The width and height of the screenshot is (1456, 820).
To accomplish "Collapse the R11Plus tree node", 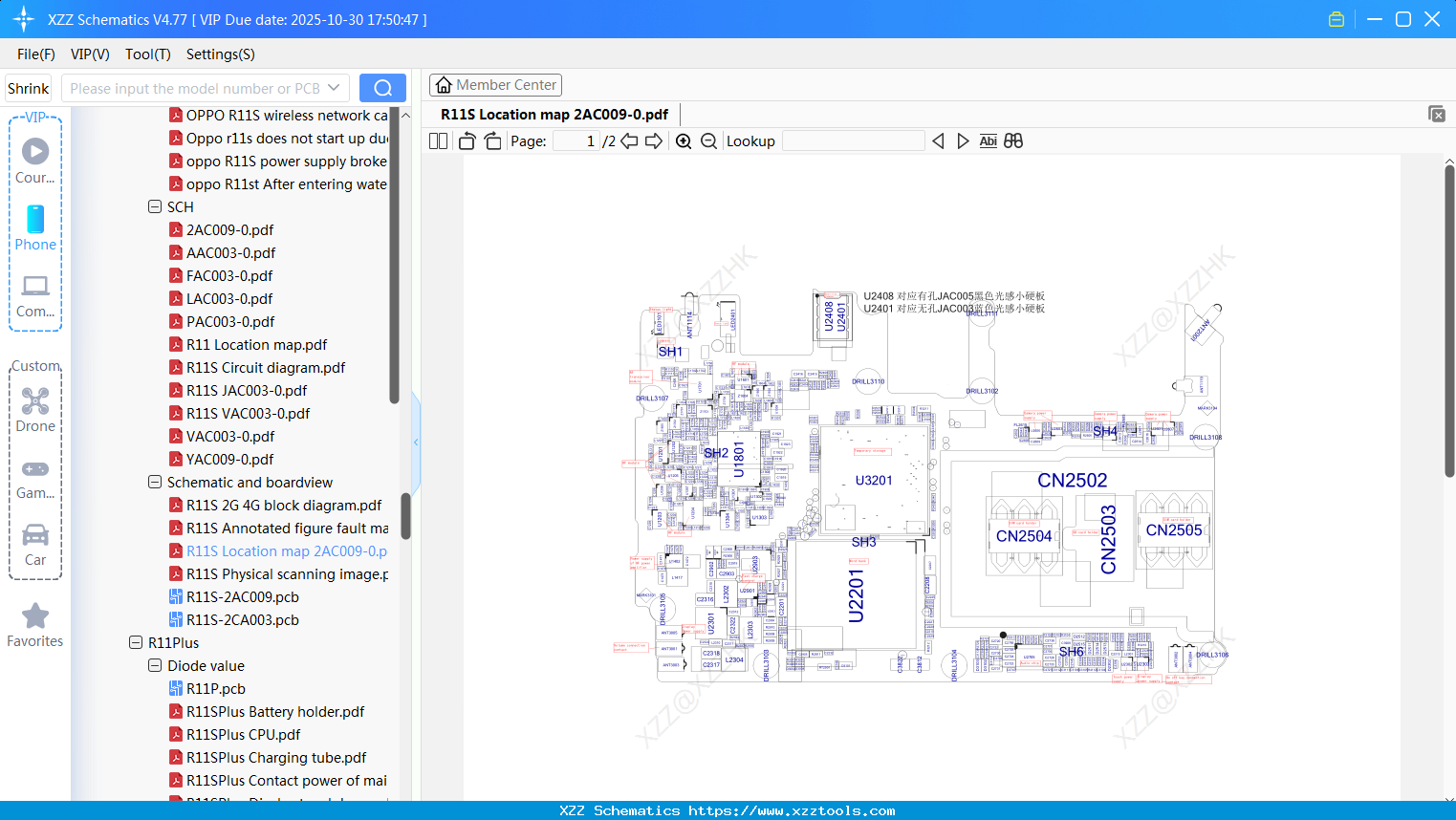I will click(136, 642).
